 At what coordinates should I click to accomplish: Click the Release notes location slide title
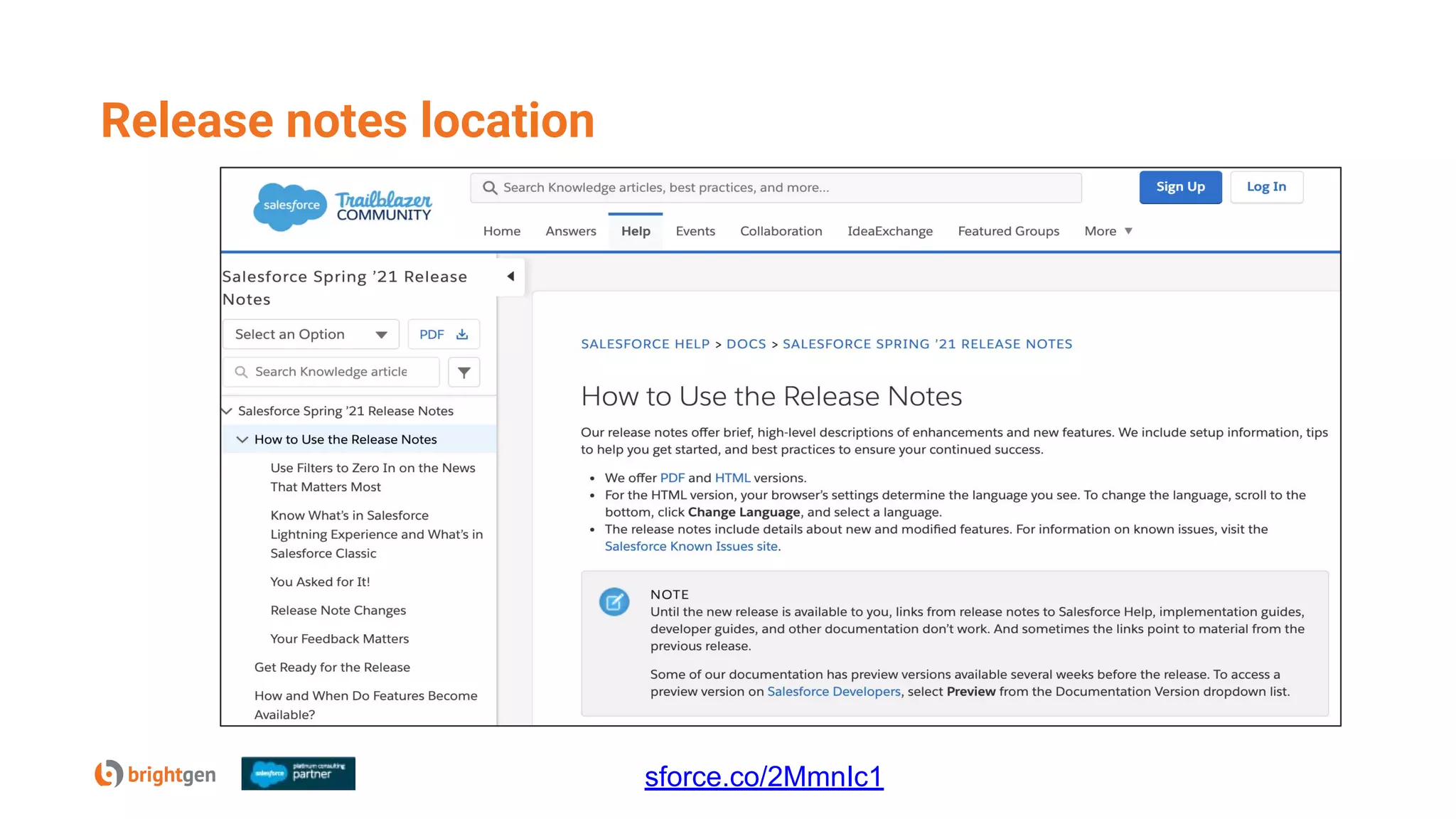point(348,120)
